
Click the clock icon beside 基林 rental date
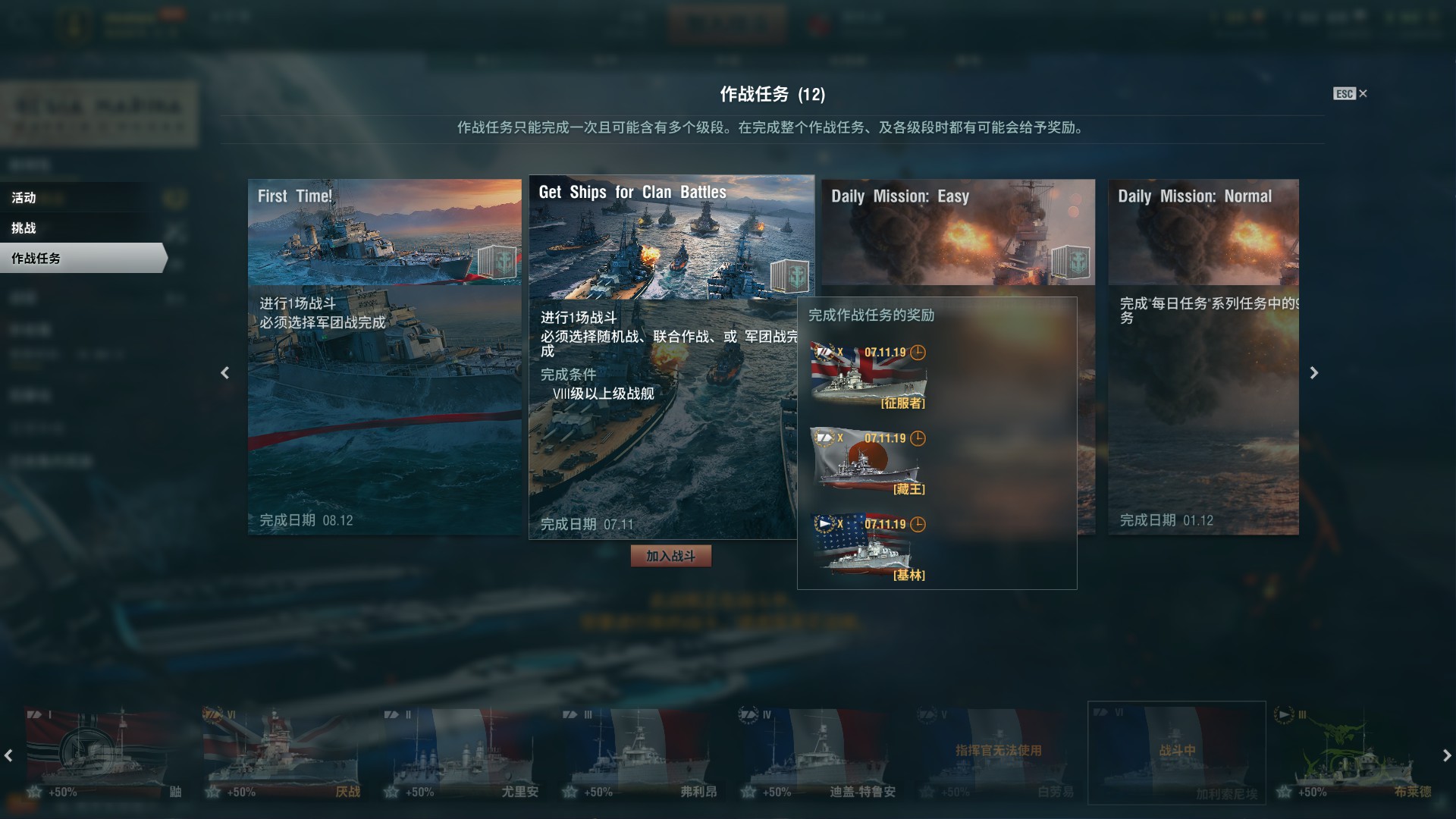click(918, 524)
